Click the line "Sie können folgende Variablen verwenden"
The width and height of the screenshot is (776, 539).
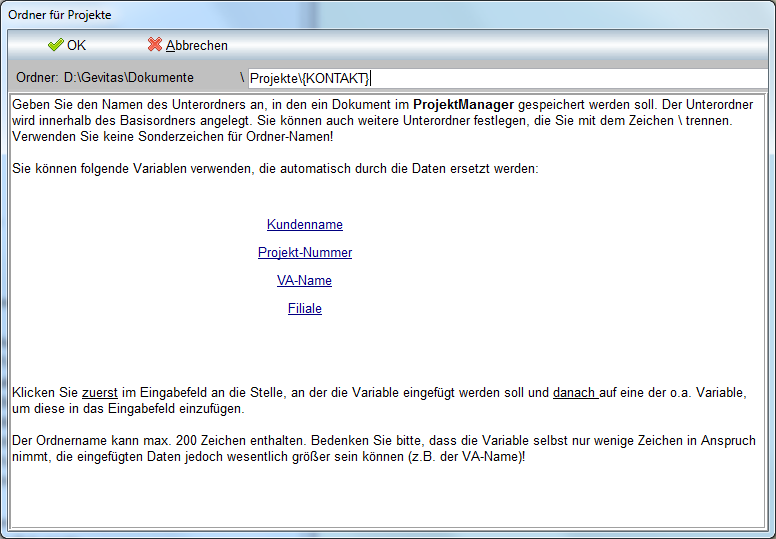click(x=275, y=169)
